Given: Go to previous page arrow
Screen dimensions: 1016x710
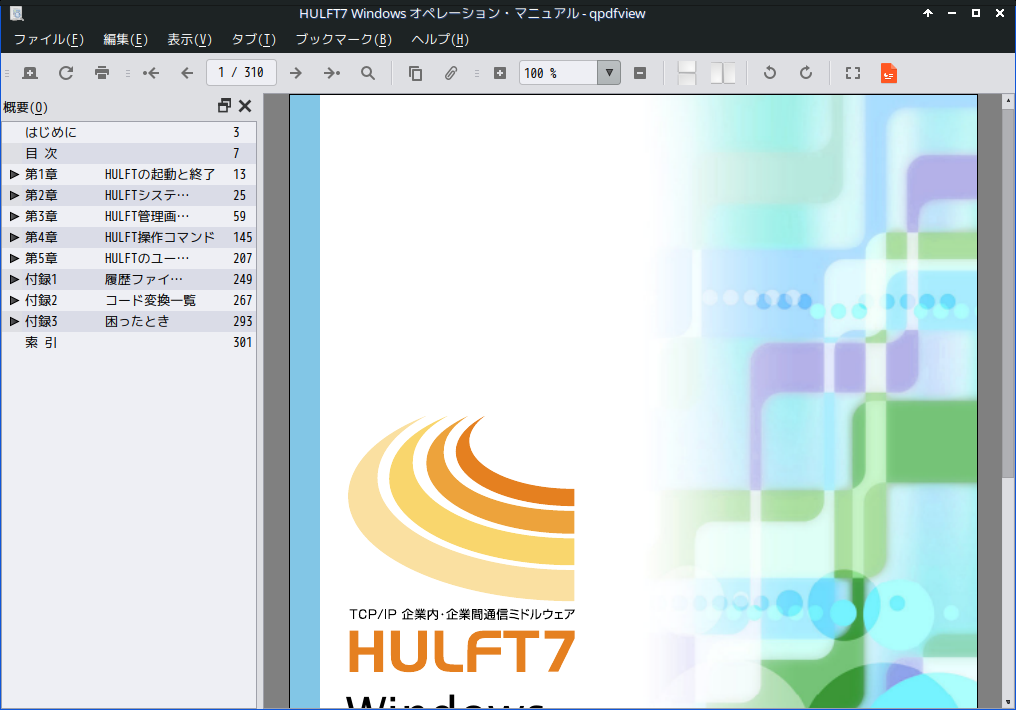Looking at the screenshot, I should click(187, 73).
